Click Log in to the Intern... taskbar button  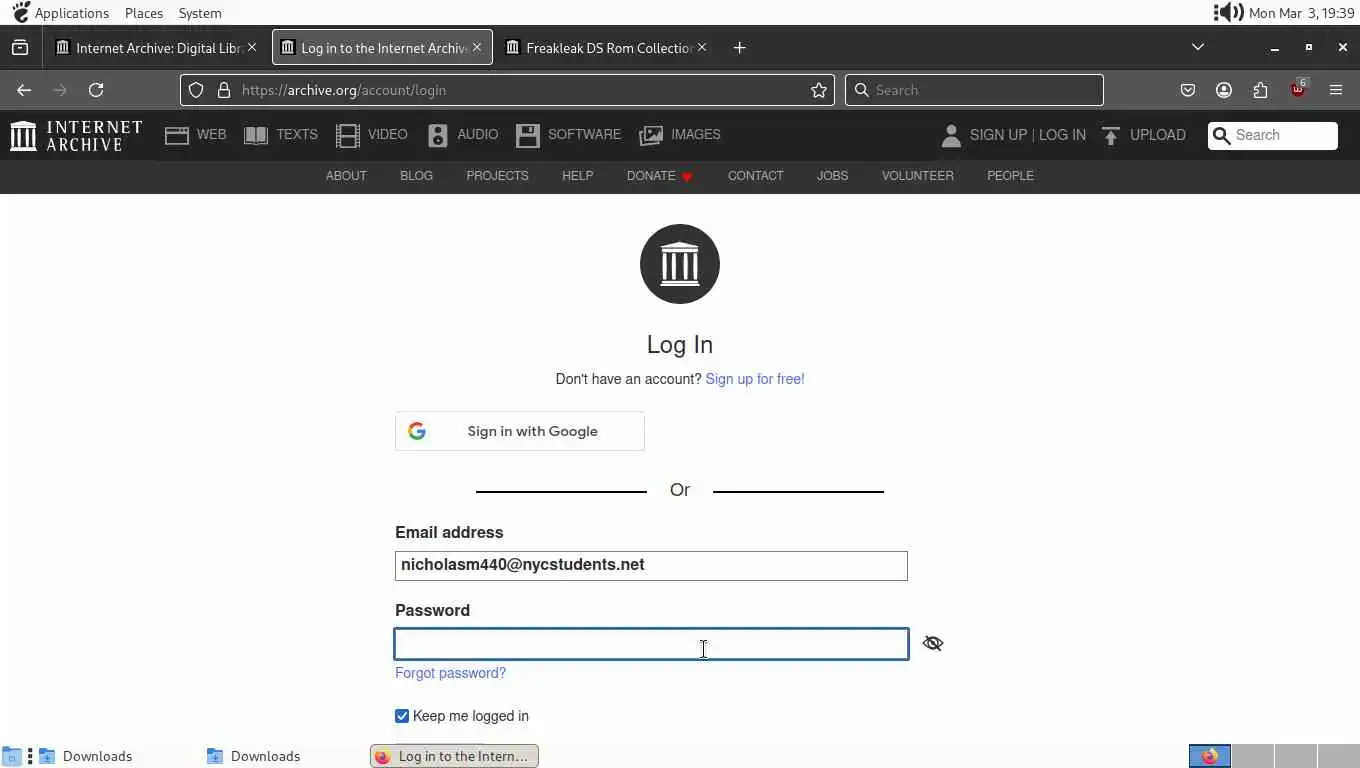click(454, 756)
